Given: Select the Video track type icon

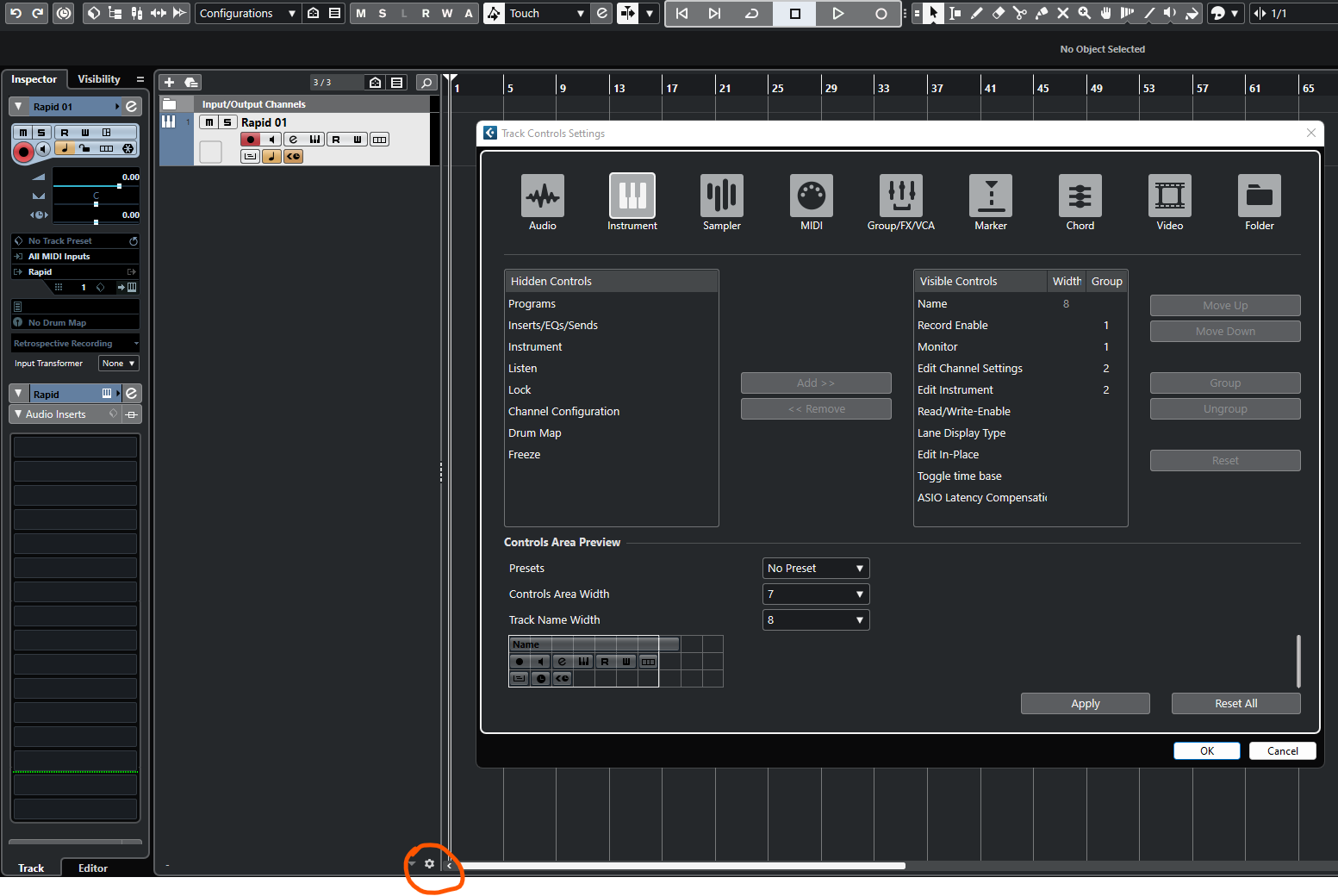Looking at the screenshot, I should pos(1169,196).
